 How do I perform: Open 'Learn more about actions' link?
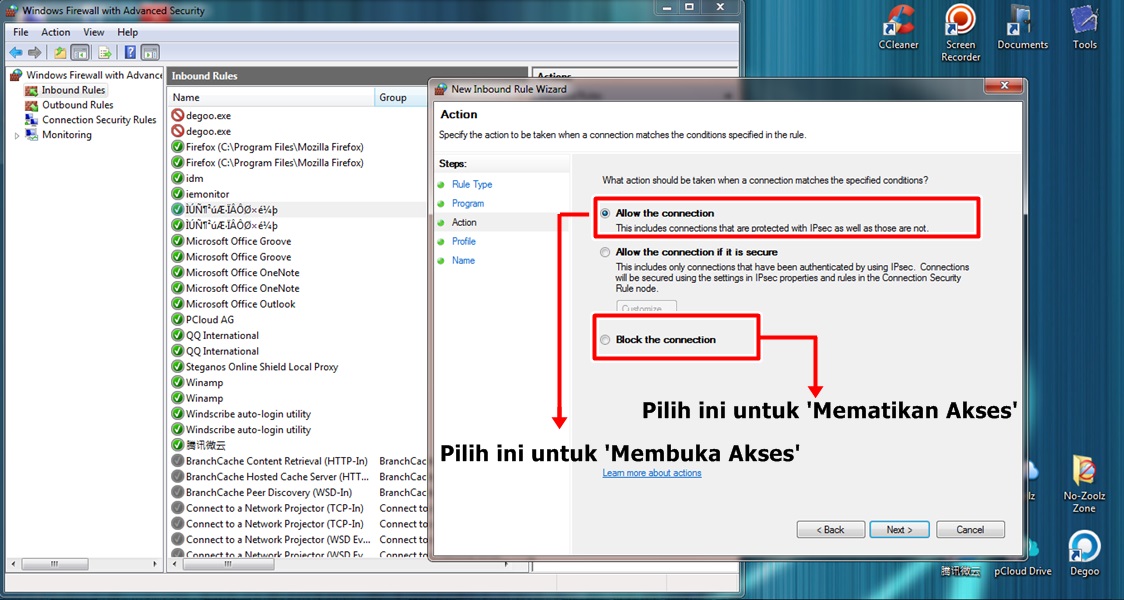click(x=652, y=473)
